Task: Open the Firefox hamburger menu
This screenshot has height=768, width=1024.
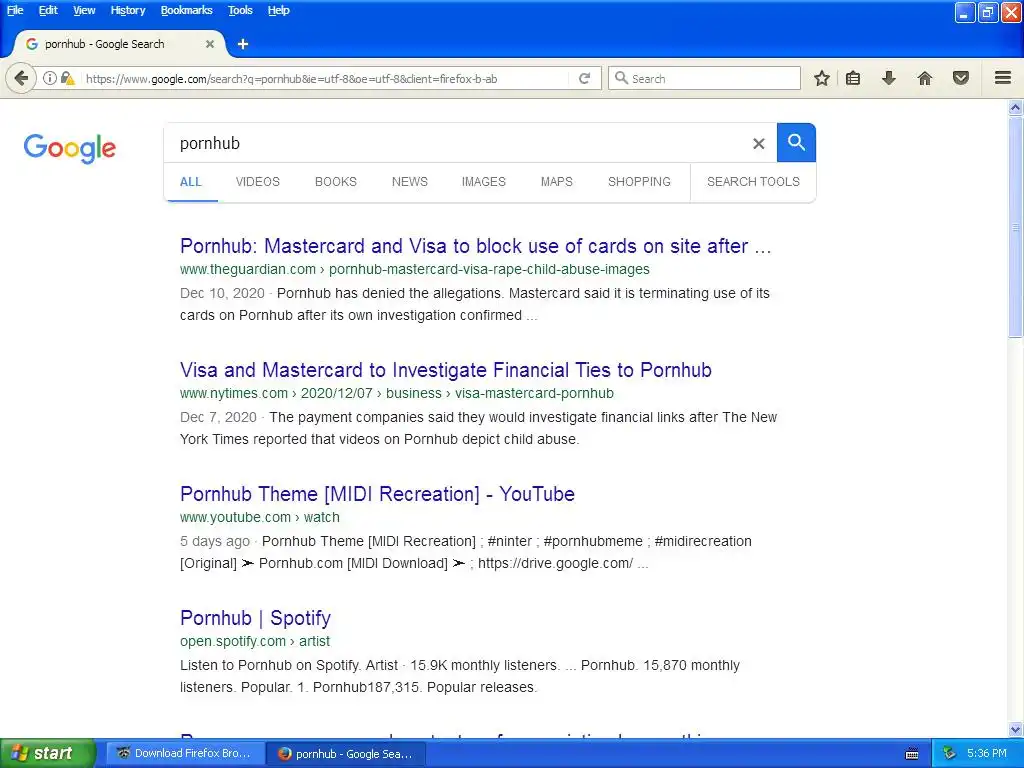Action: [1003, 78]
